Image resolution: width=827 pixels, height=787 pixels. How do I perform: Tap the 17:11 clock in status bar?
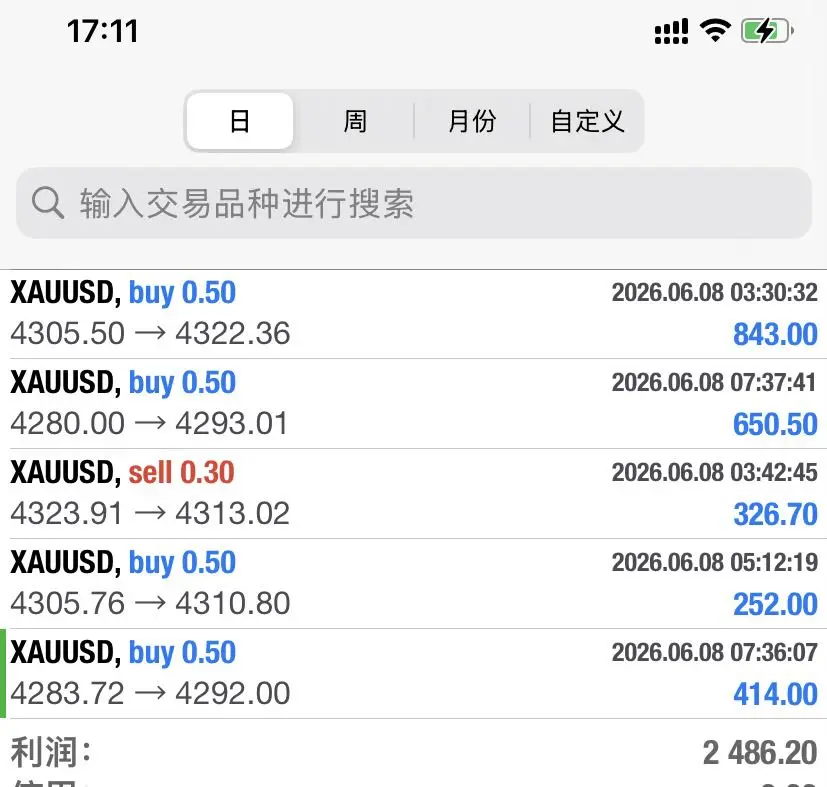point(103,31)
